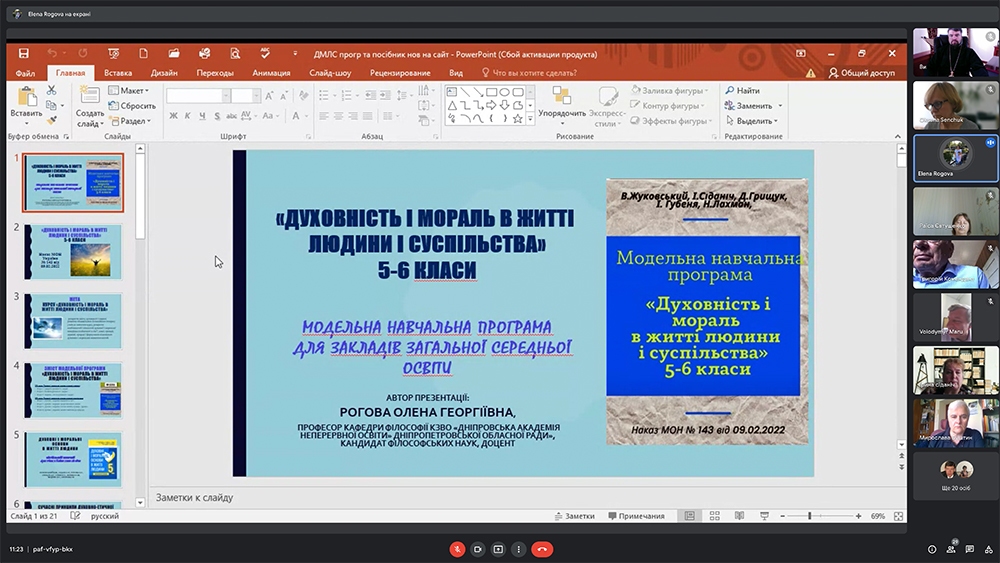
Task: Switch to slide sorter view icon
Action: 713,516
